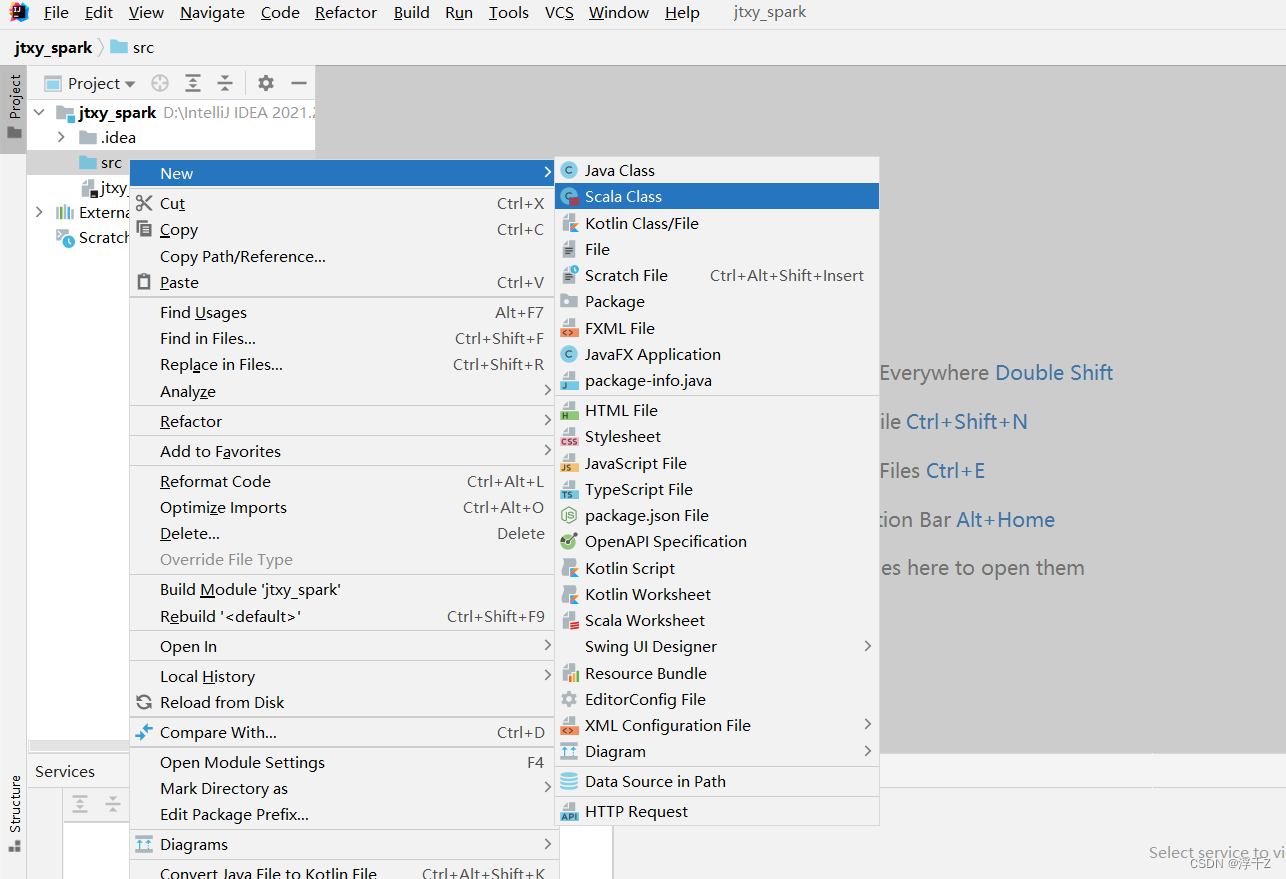Click the Cut scissors icon in context menu
The height and width of the screenshot is (879, 1286).
(x=144, y=203)
